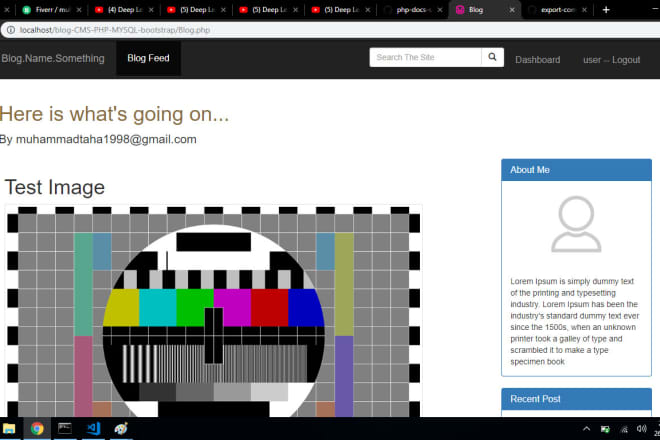660x440 pixels.
Task: Click the Search The Site field
Action: (426, 57)
